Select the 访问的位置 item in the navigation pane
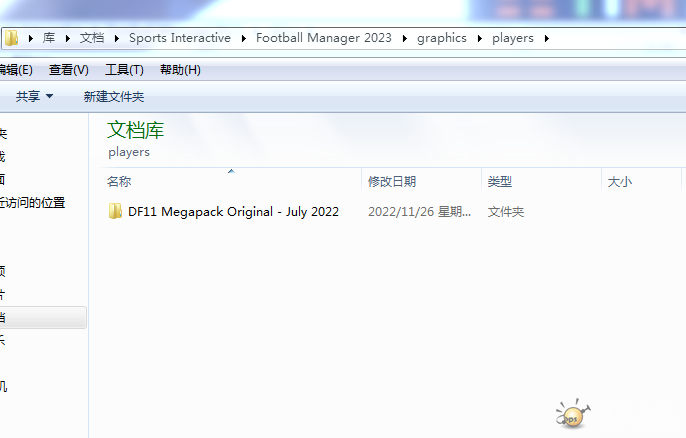Screen dimensions: 686x438 coord(32,202)
